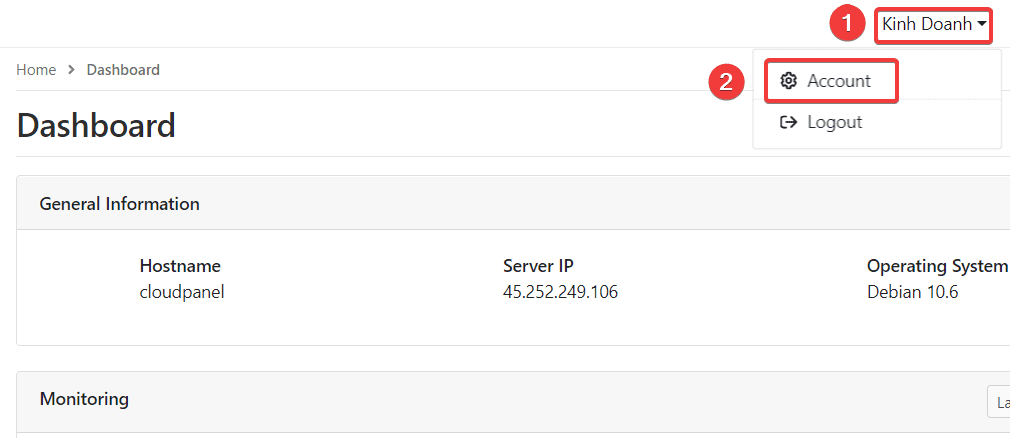Open the Monitoring time range dropdown
Image resolution: width=1010 pixels, height=438 pixels.
tap(998, 403)
